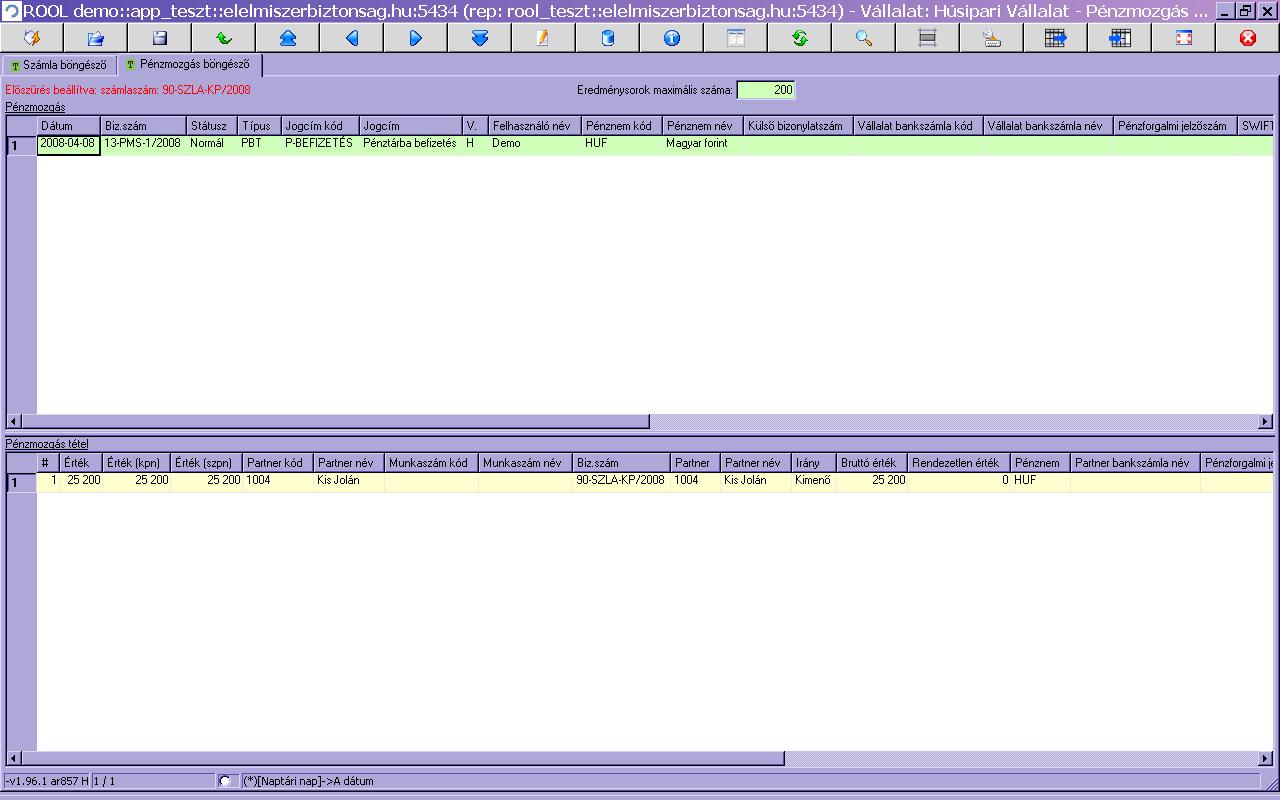
Task: Click the Dátum column header
Action: point(68,126)
